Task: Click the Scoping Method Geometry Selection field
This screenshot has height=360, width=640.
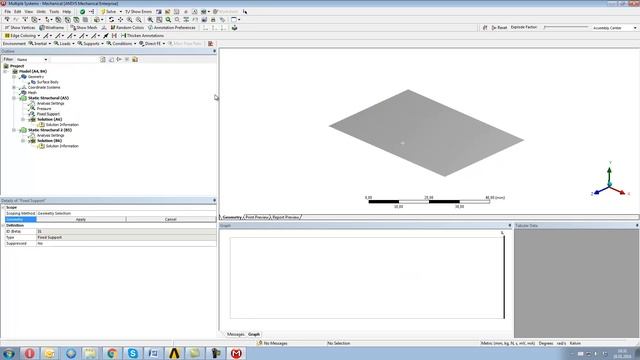Action: pyautogui.click(x=126, y=213)
